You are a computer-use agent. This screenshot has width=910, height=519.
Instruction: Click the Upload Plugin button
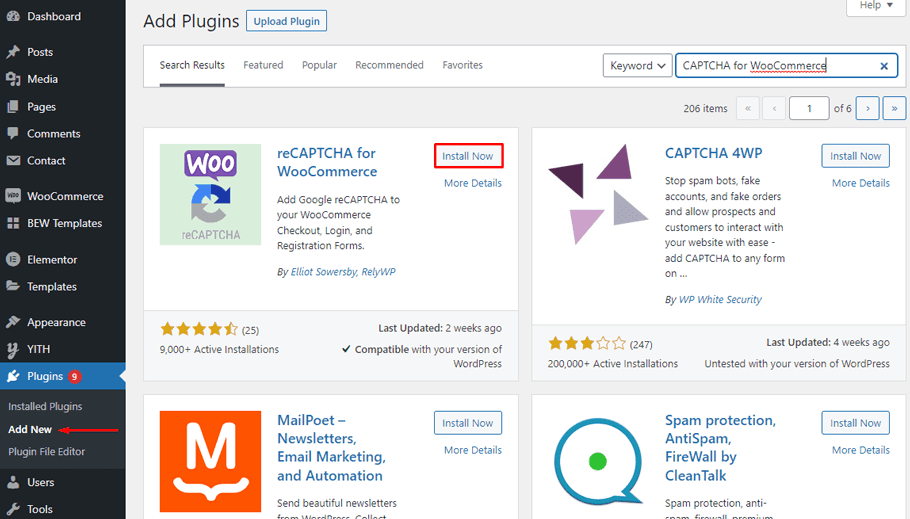pyautogui.click(x=286, y=21)
